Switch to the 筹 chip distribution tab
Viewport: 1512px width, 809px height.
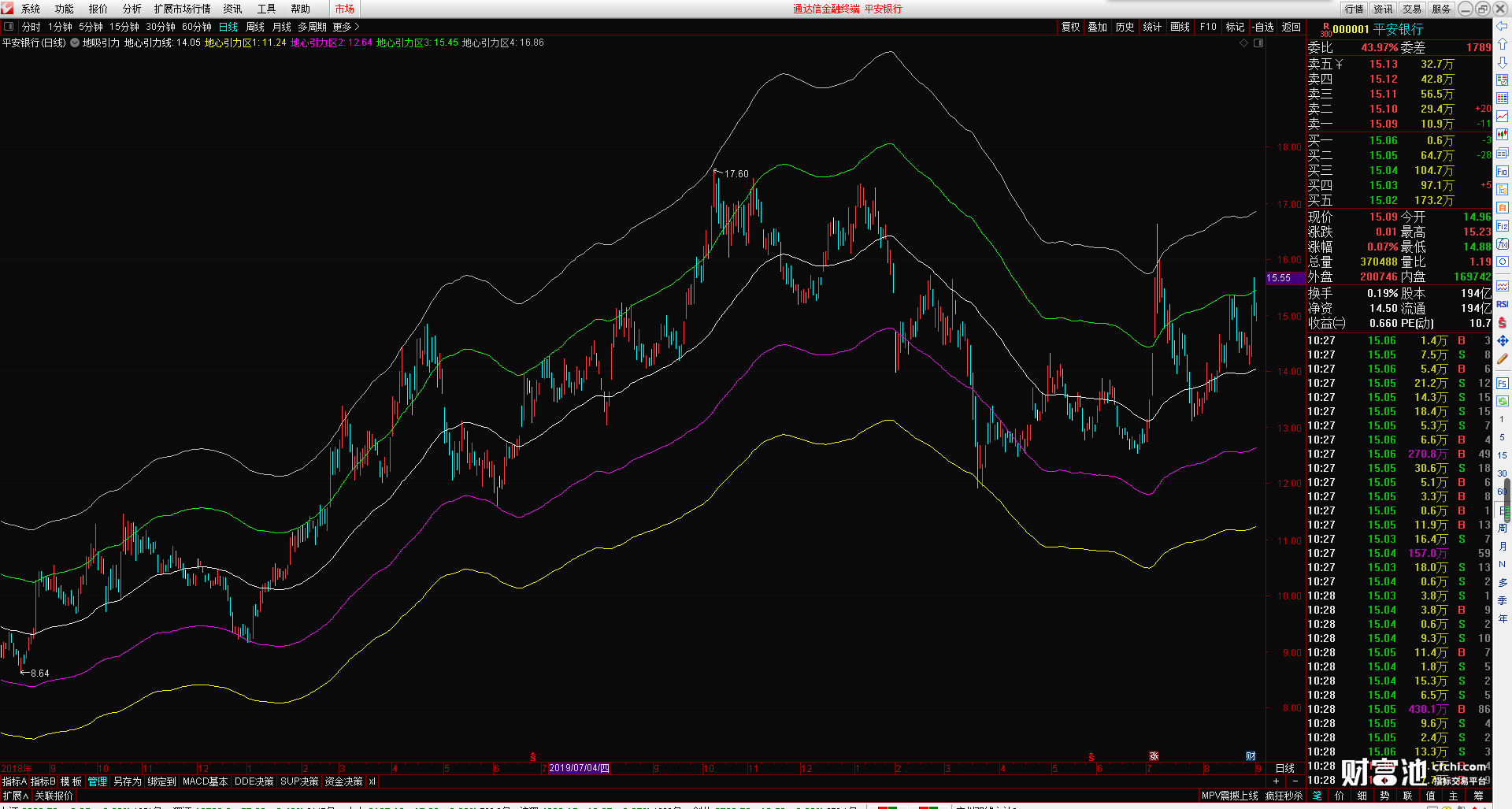coord(1478,796)
